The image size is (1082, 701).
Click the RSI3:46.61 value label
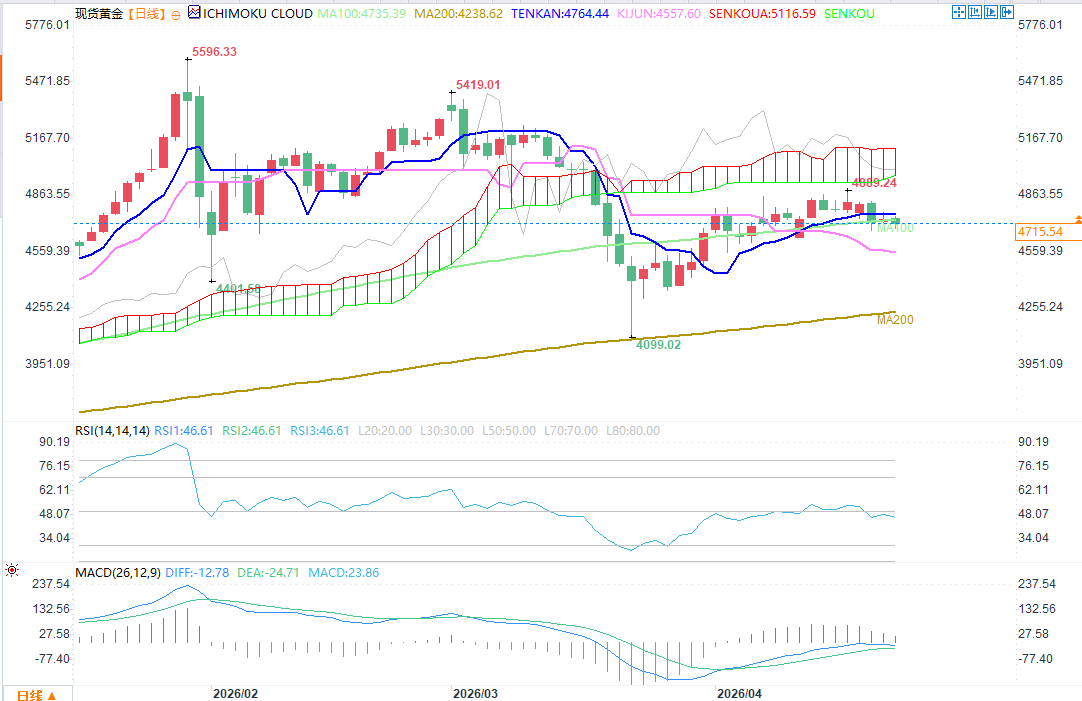tap(319, 431)
